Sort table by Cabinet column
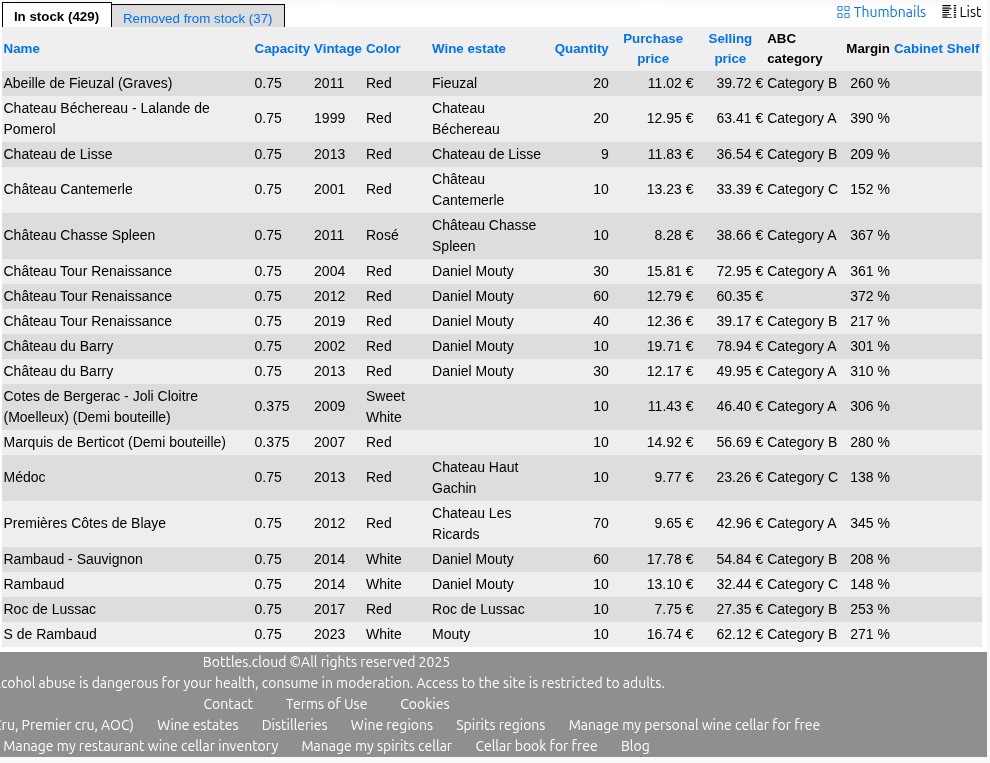The image size is (990, 763). pyautogui.click(x=918, y=48)
